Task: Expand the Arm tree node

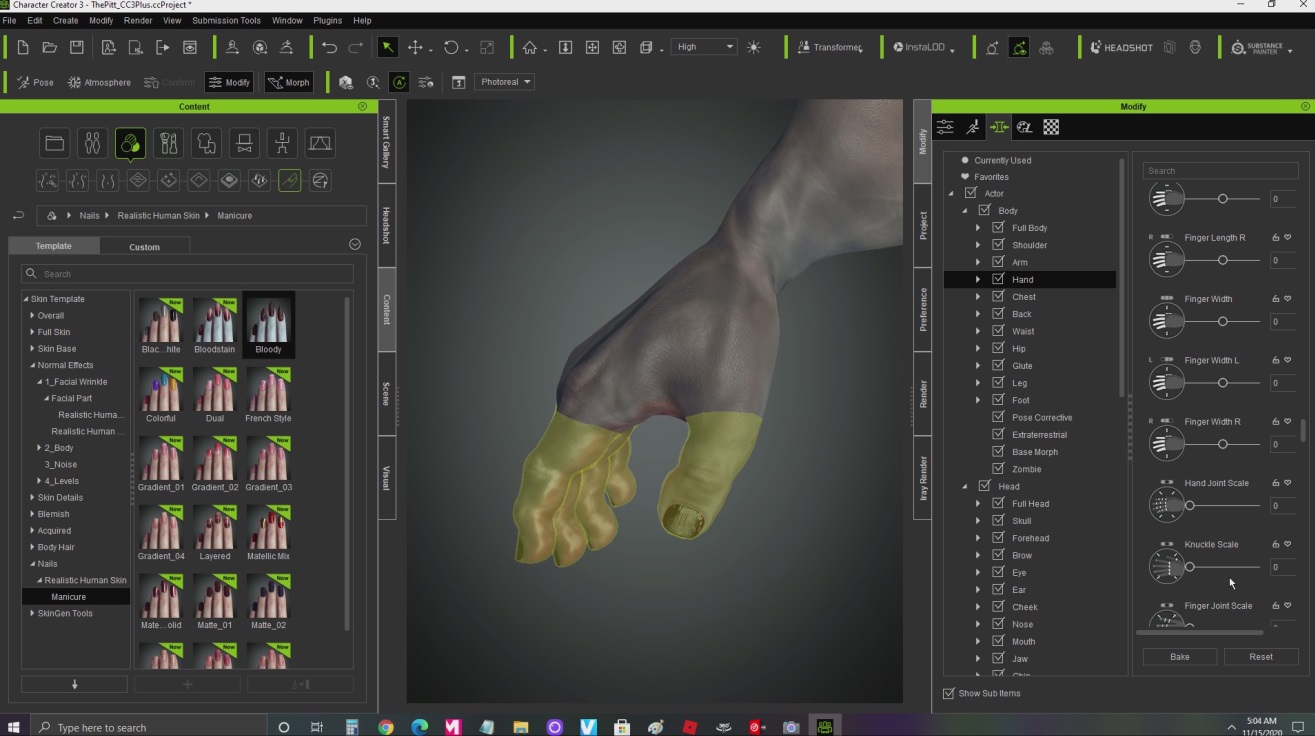Action: click(978, 262)
